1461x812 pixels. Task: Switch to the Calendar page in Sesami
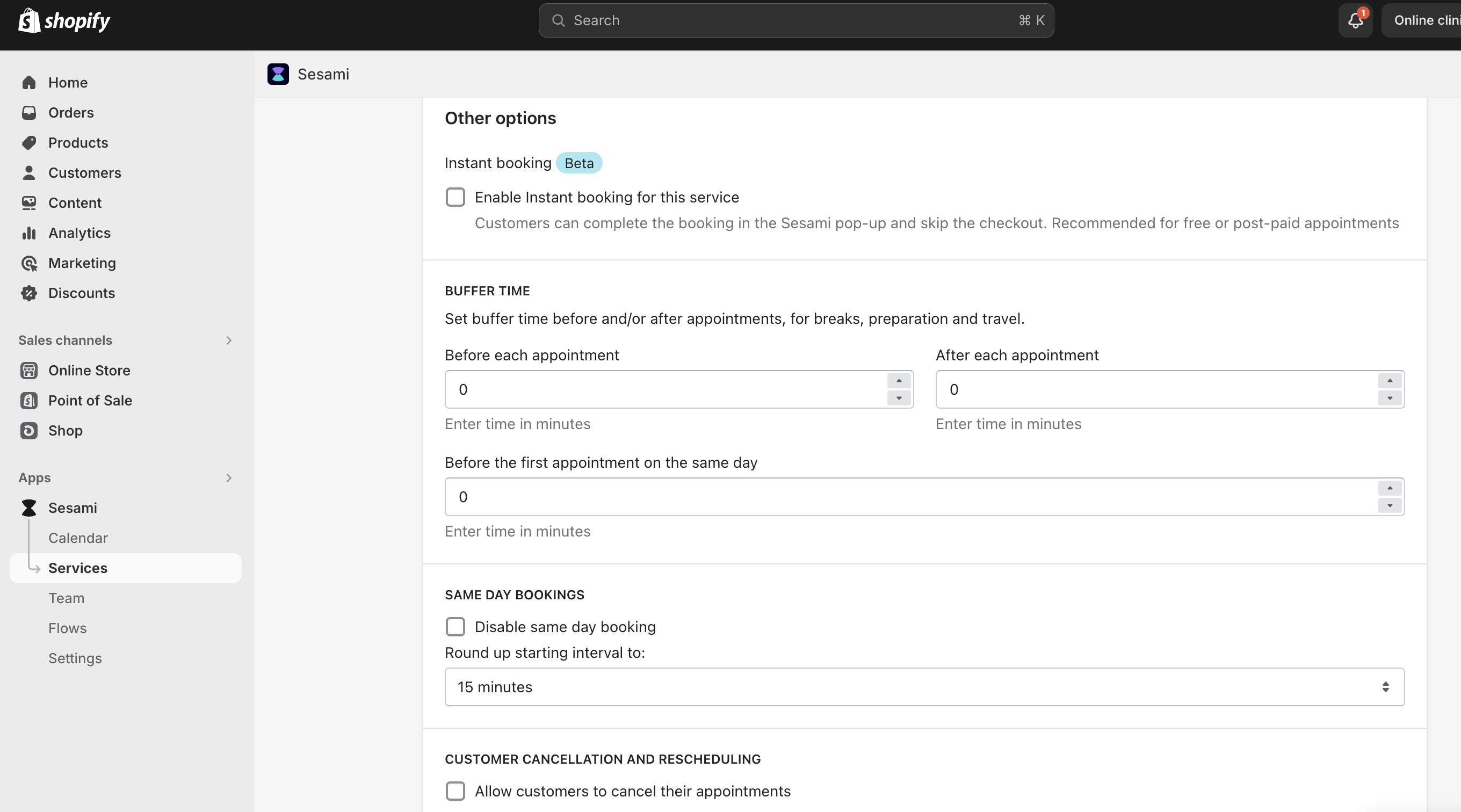tap(78, 538)
